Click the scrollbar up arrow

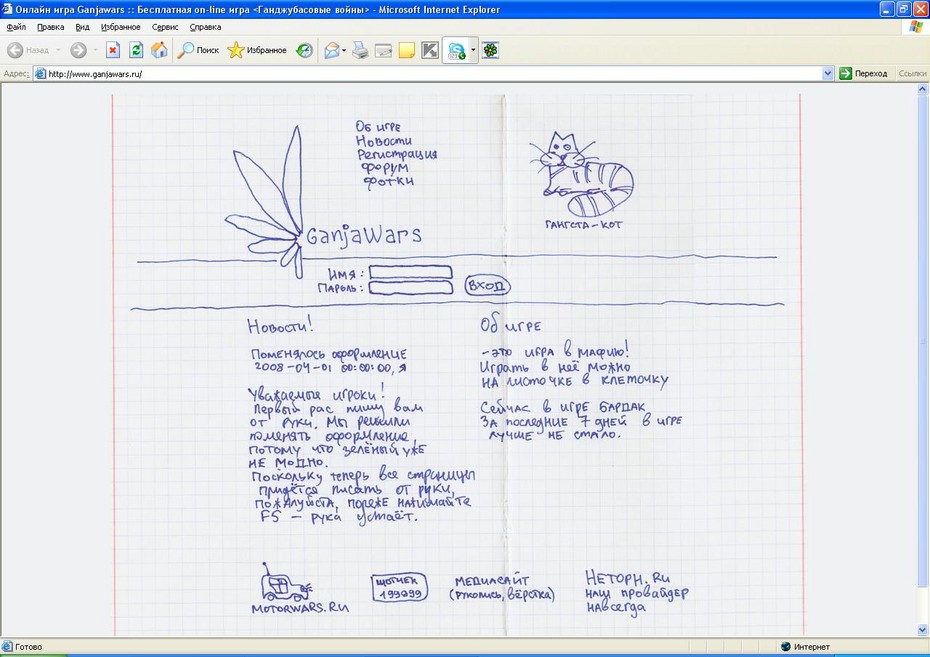tap(922, 90)
